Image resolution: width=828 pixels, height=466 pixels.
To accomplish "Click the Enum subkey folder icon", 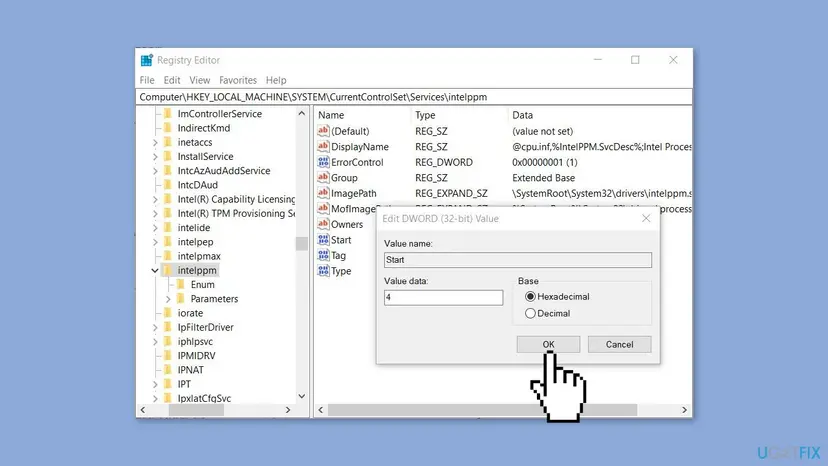I will click(x=181, y=285).
